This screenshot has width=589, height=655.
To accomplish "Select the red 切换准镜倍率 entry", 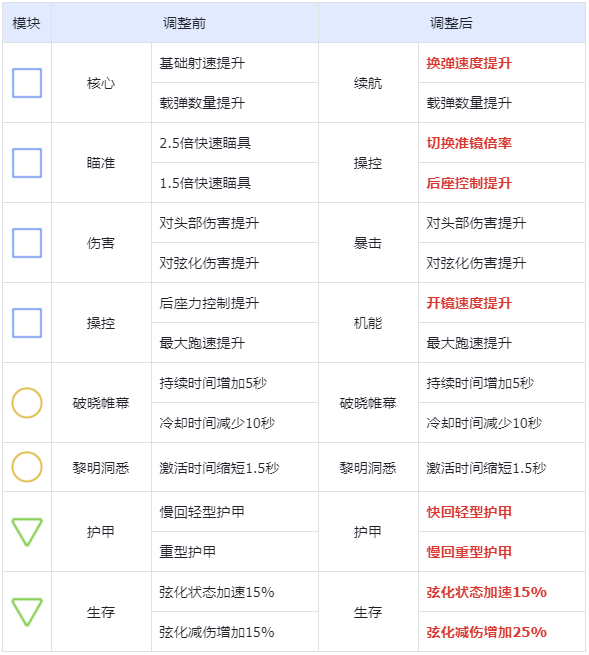I will (x=469, y=143).
